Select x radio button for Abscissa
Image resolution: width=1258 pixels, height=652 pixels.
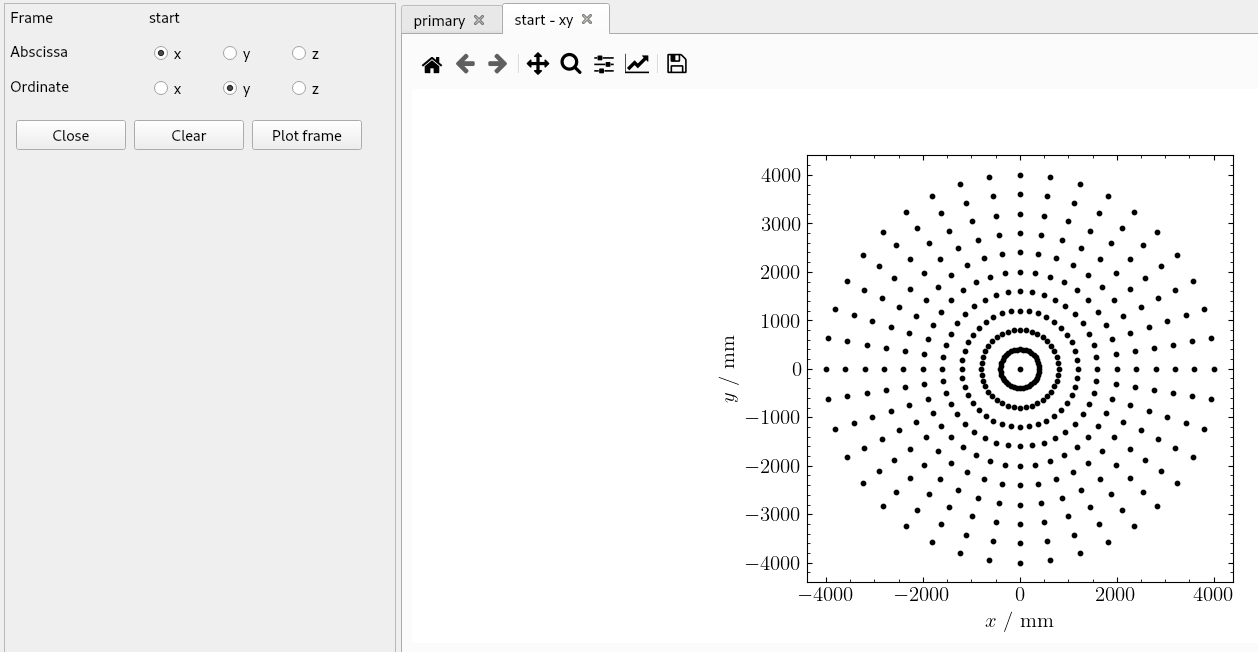click(x=161, y=53)
